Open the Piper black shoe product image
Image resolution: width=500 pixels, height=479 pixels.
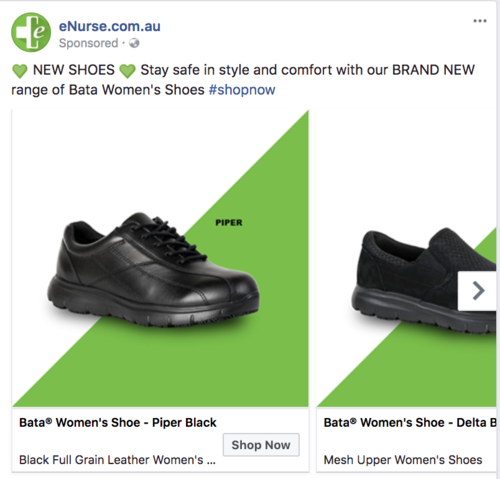click(x=160, y=258)
